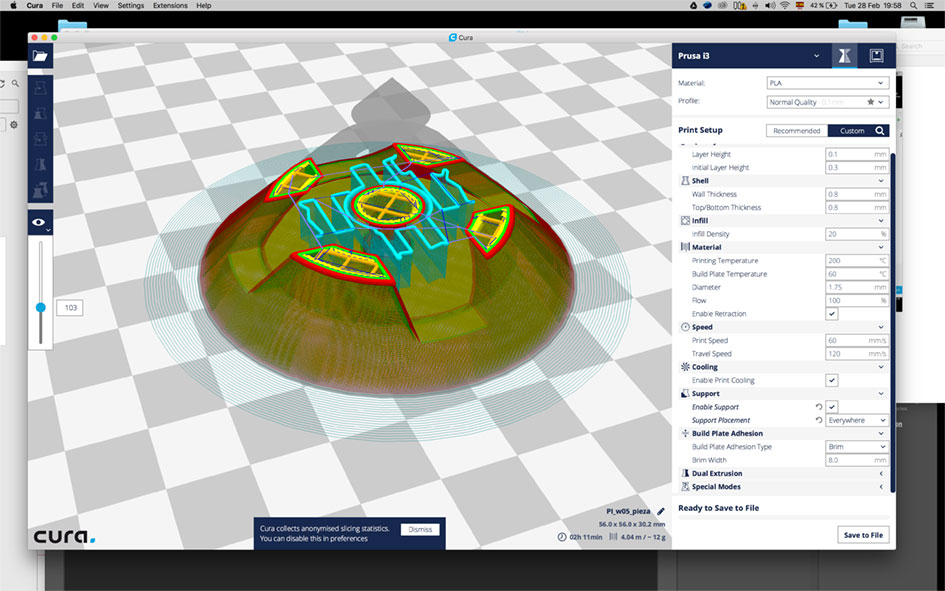Screen dimensions: 945x591
Task: Click the search icon beside Custom
Action: point(880,131)
